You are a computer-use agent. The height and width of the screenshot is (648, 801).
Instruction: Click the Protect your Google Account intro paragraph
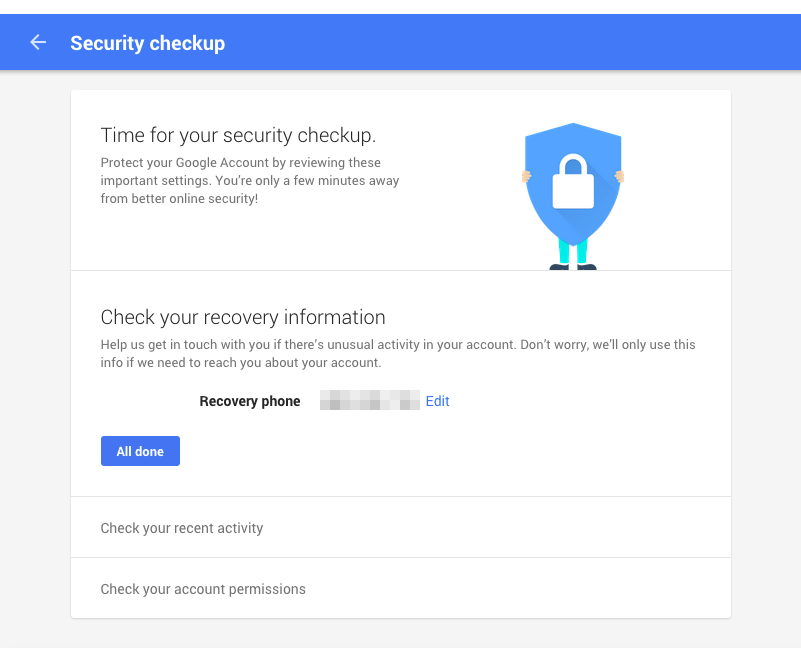click(249, 180)
